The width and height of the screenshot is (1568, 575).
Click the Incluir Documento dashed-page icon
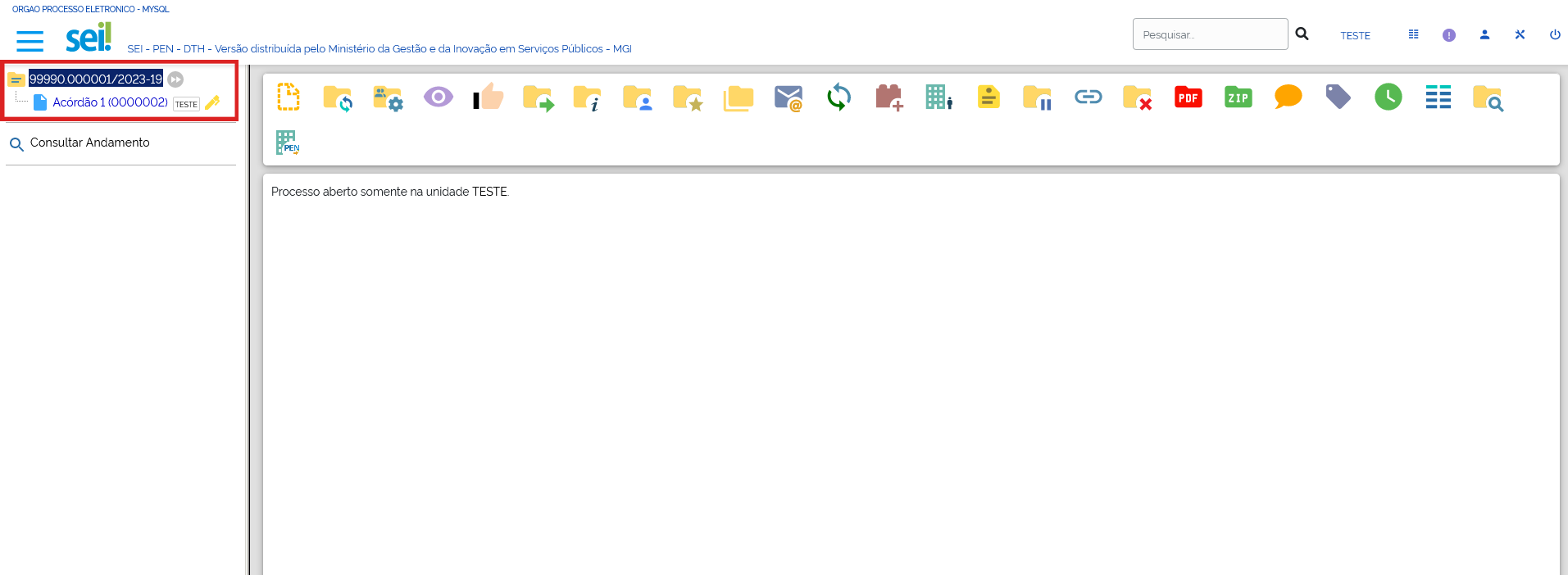tap(289, 97)
